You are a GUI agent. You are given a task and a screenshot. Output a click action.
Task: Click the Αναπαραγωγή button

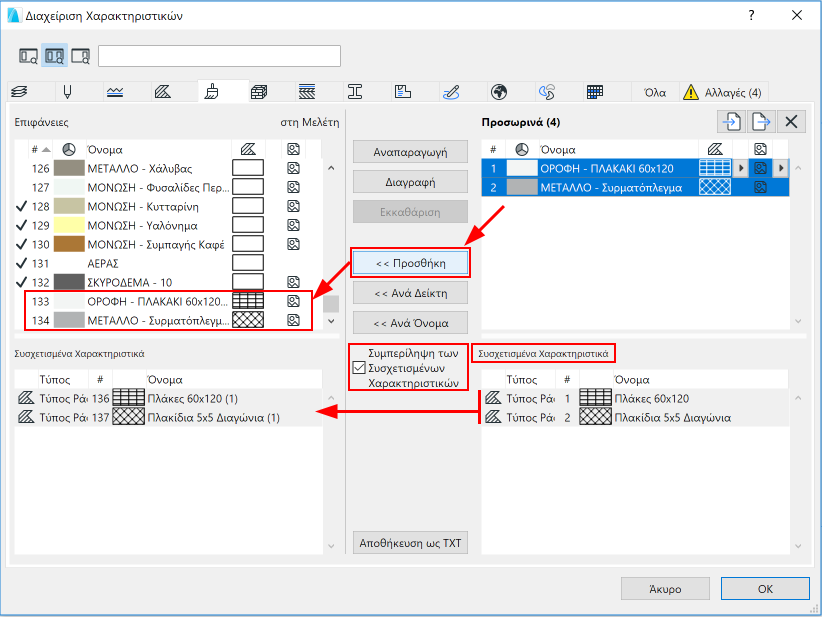click(x=410, y=152)
